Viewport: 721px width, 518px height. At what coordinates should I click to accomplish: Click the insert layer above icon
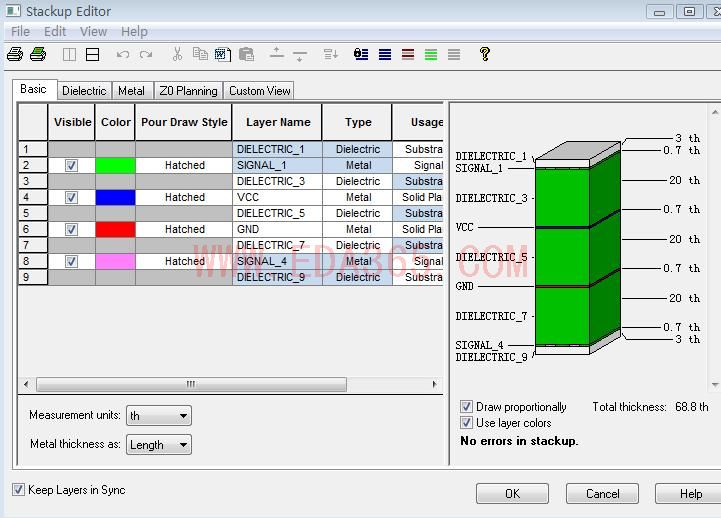(x=276, y=53)
